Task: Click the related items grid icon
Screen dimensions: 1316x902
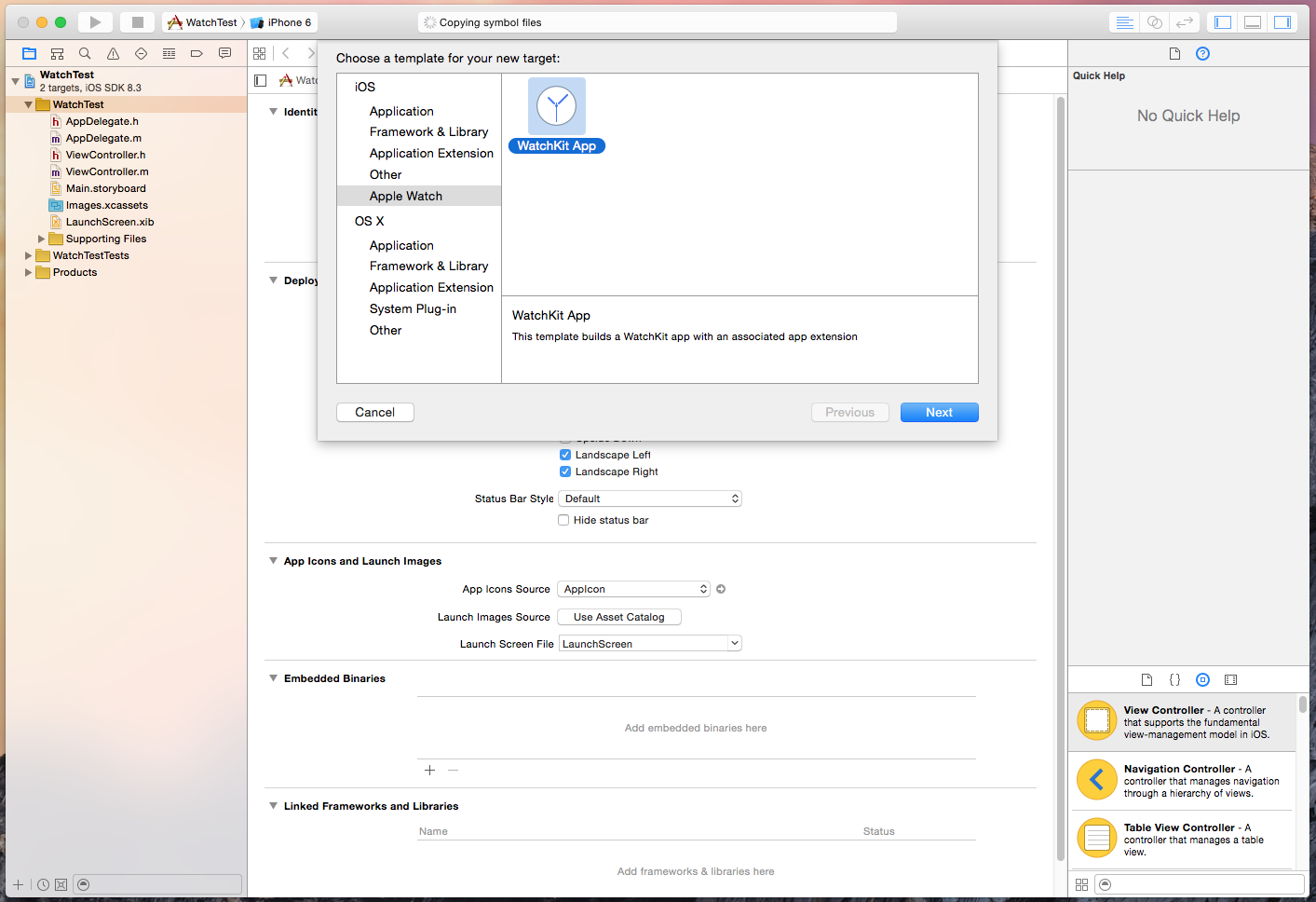Action: pyautogui.click(x=260, y=54)
